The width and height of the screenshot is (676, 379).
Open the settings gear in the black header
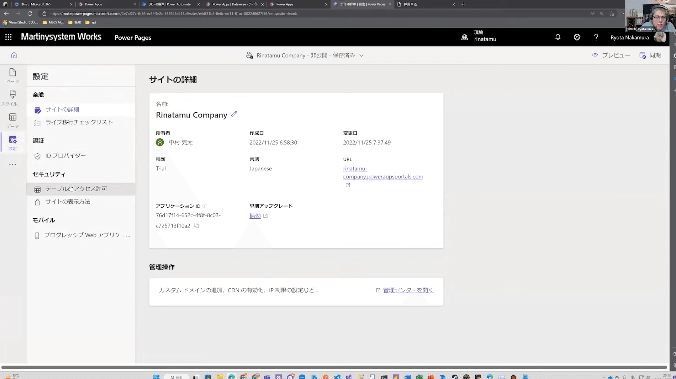click(577, 37)
